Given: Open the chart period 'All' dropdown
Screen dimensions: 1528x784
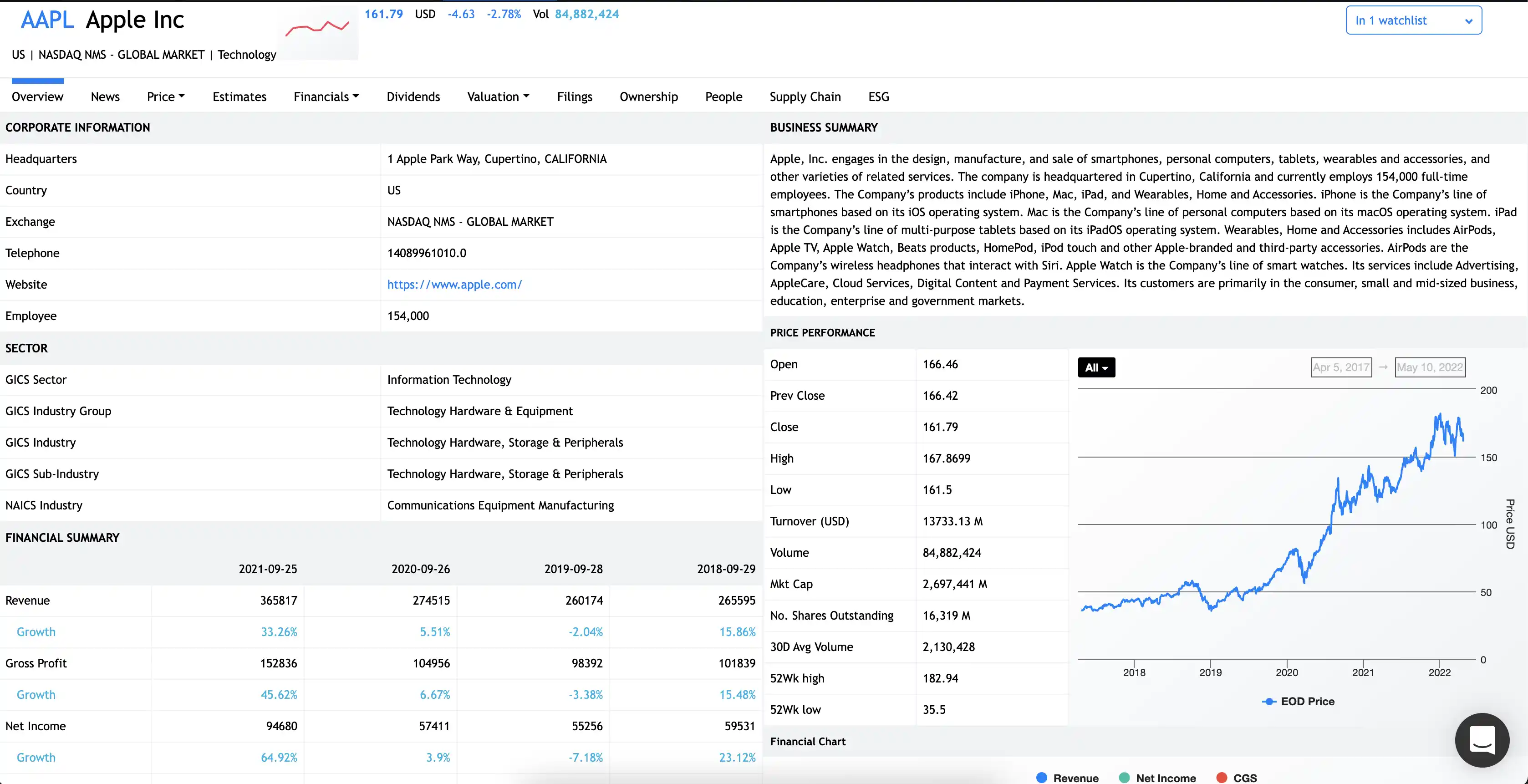Looking at the screenshot, I should (x=1096, y=367).
